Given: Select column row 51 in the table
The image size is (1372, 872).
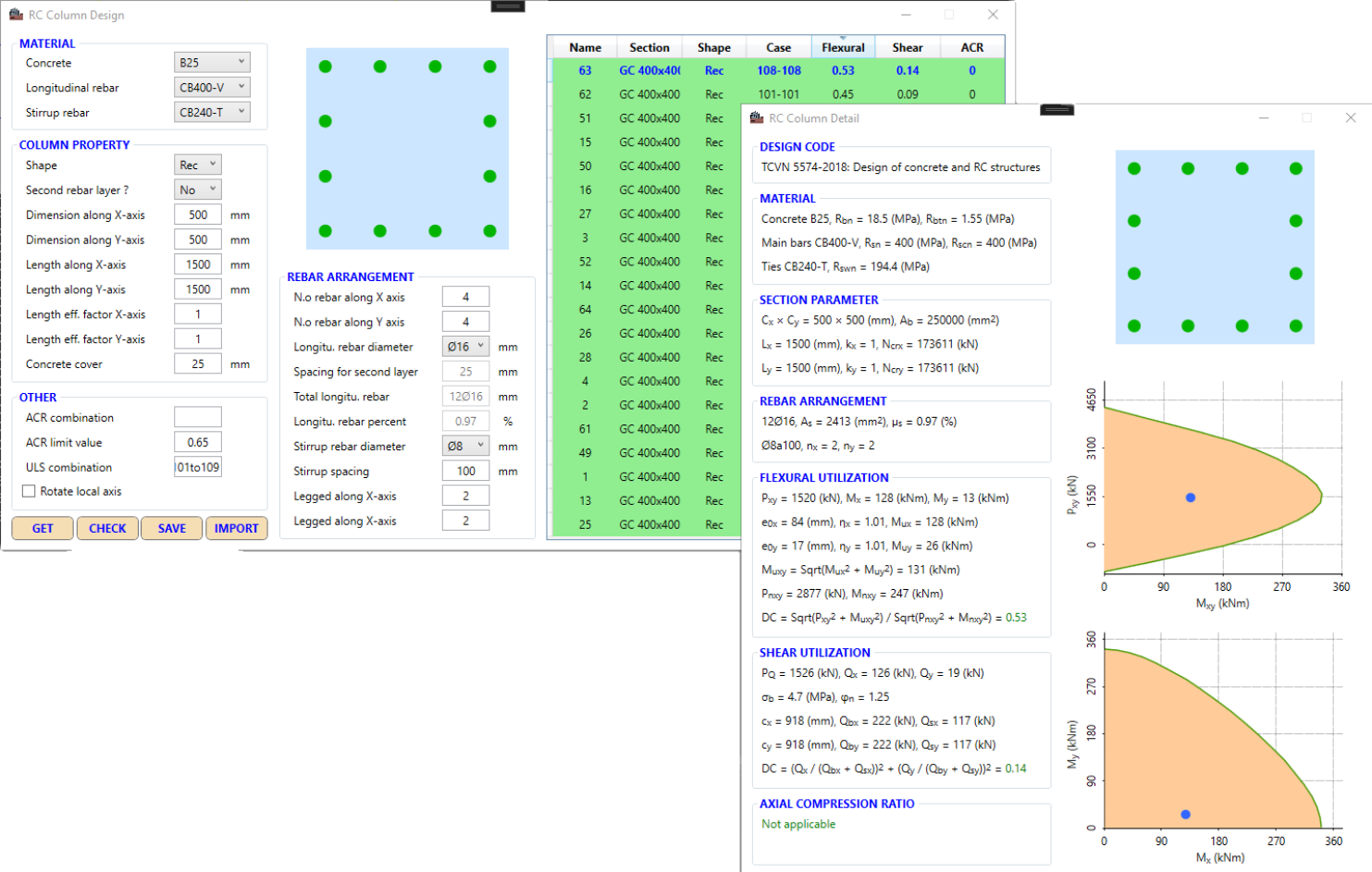Looking at the screenshot, I should [x=646, y=118].
